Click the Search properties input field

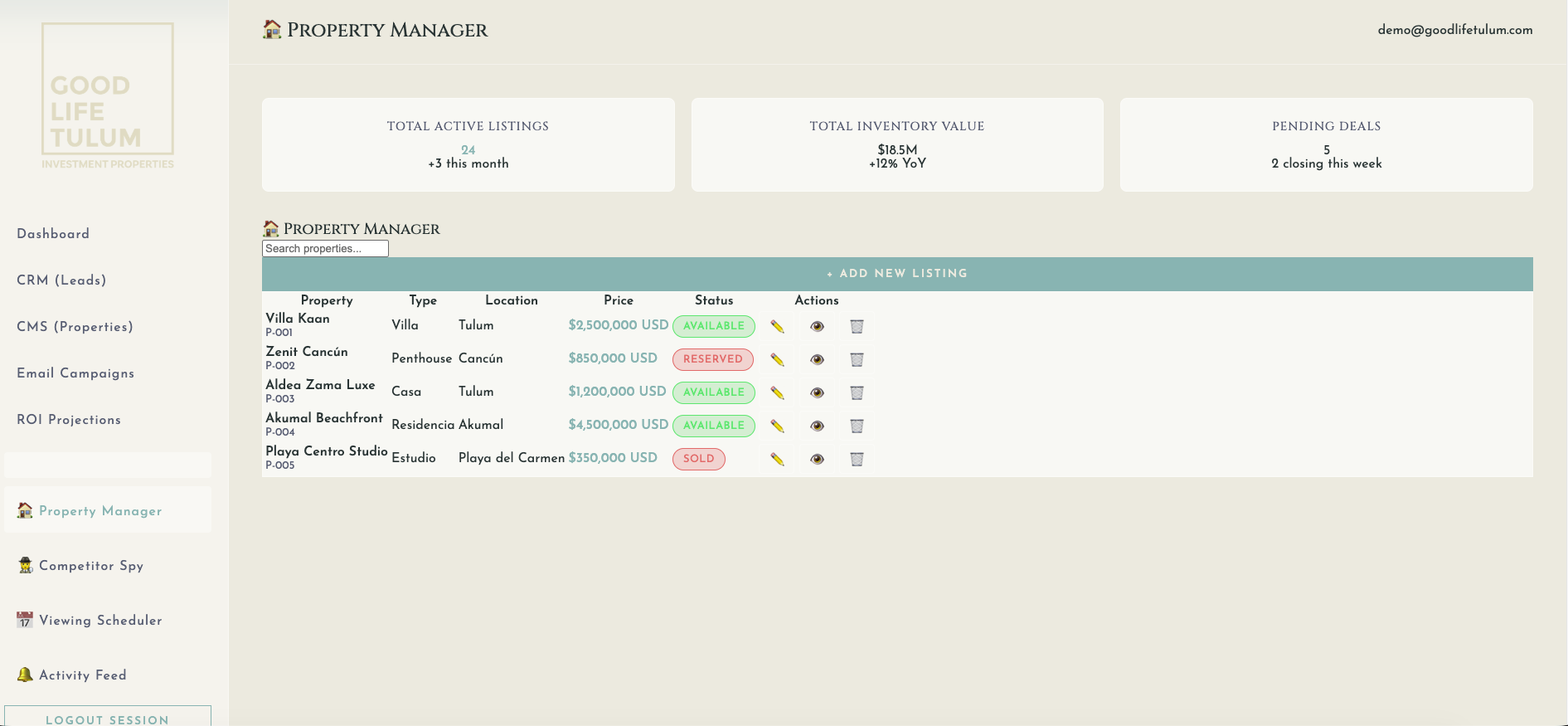[x=325, y=249]
